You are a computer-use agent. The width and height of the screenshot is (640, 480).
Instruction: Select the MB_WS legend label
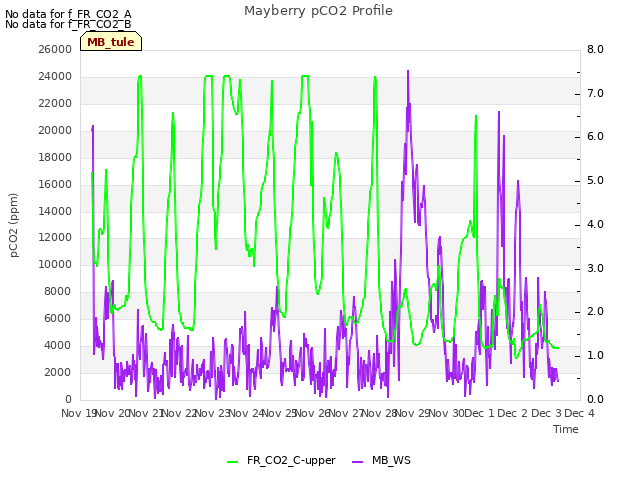pos(391,460)
